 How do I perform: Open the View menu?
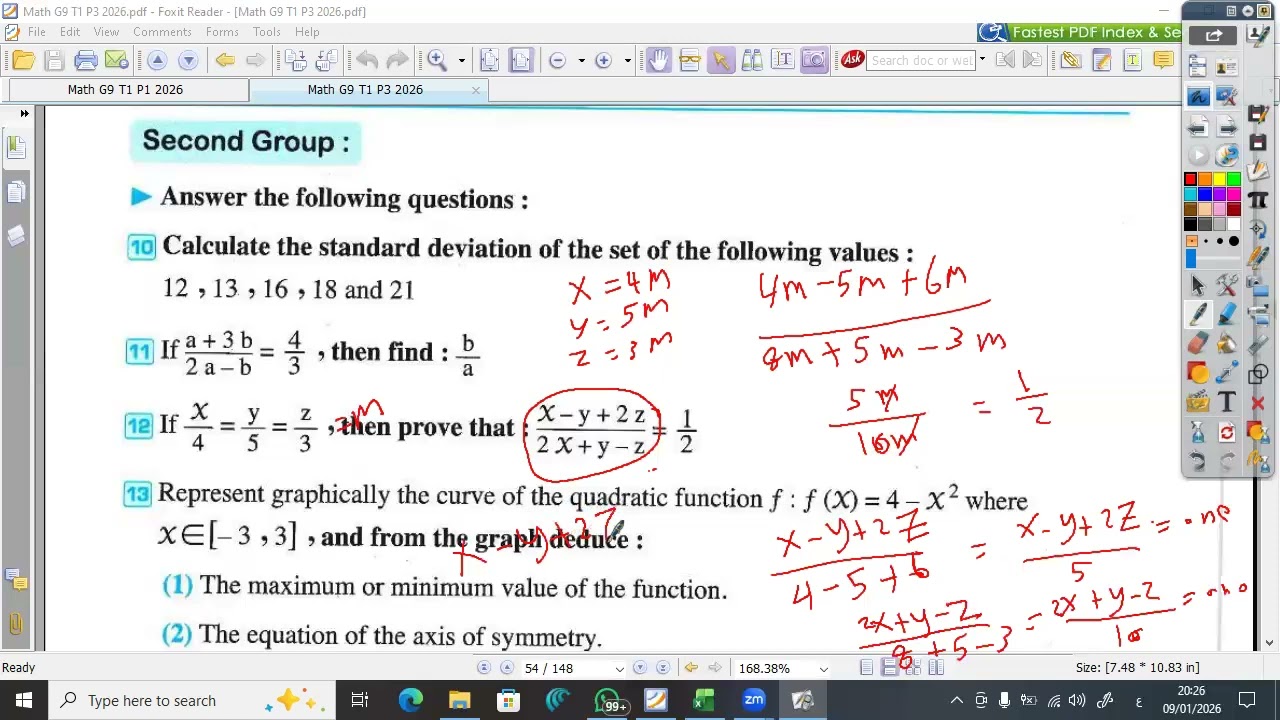106,32
